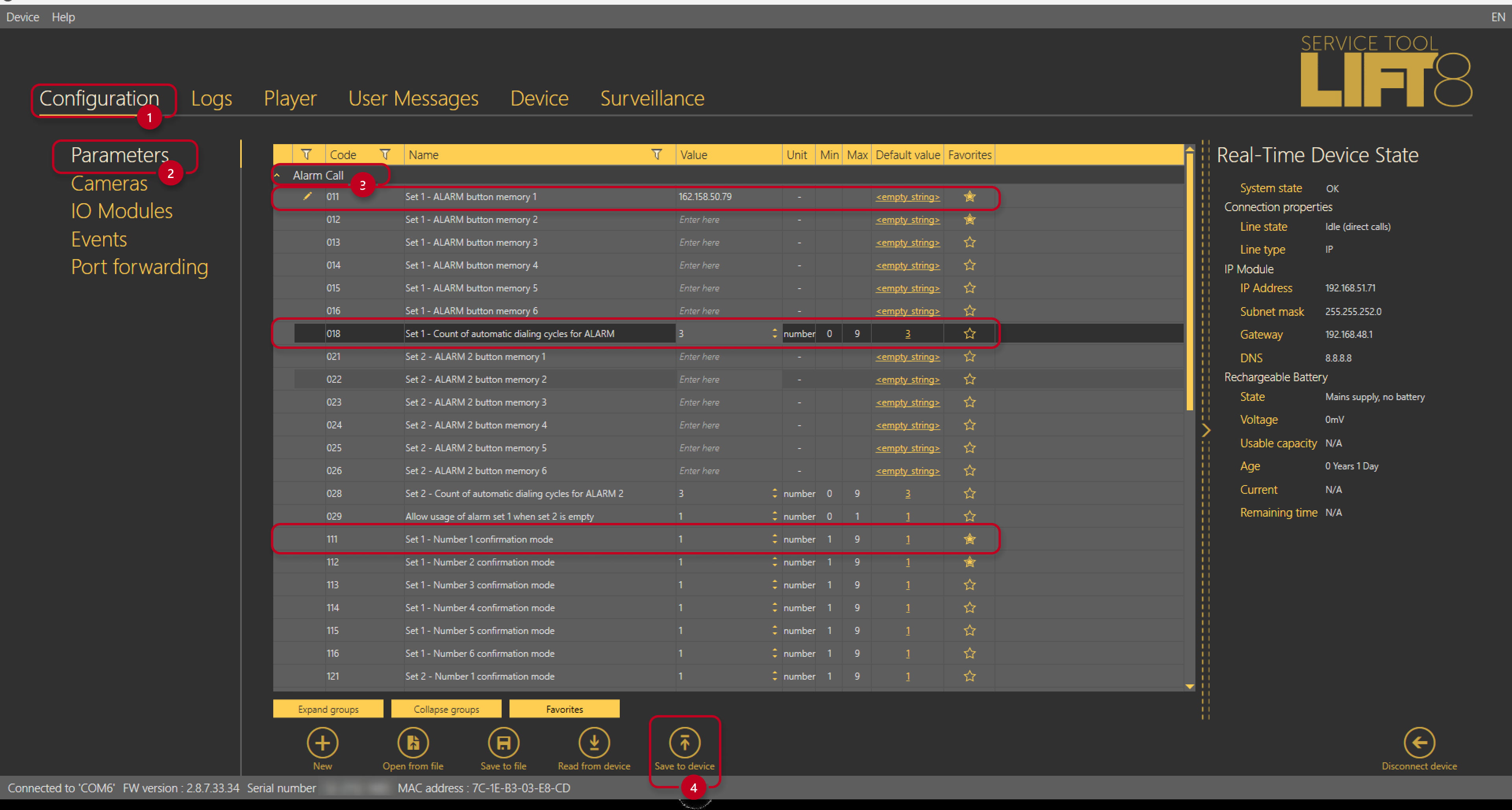Viewport: 1512px width, 810px height.
Task: Adjust value stepper for parameter 028
Action: coord(775,494)
